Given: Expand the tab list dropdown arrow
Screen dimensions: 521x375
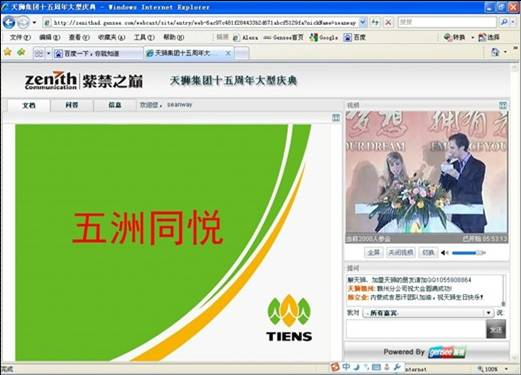Looking at the screenshot, I should [48, 53].
